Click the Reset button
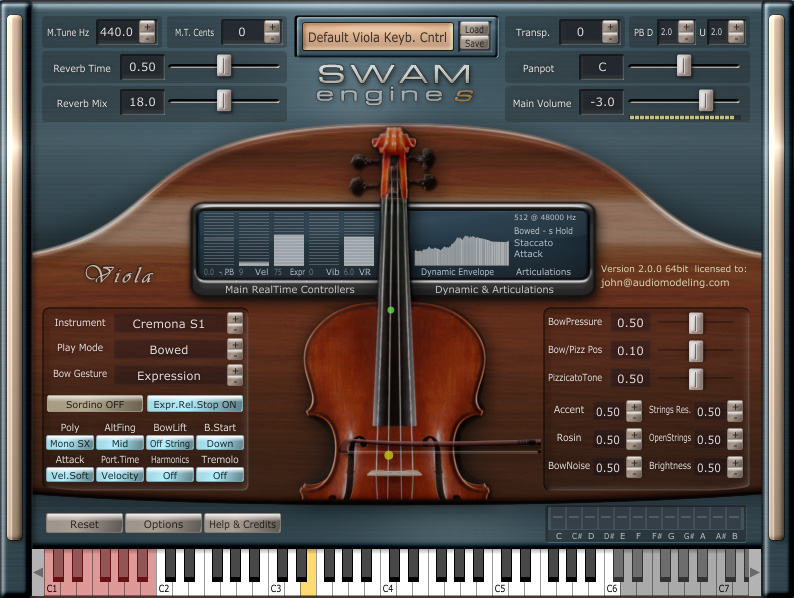Image resolution: width=794 pixels, height=598 pixels. (84, 524)
